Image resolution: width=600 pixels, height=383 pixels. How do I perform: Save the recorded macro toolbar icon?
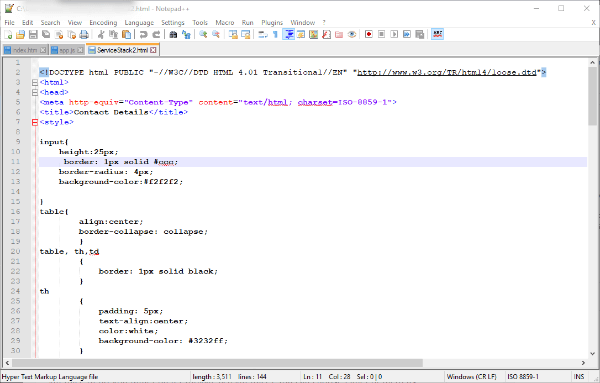[x=420, y=34]
